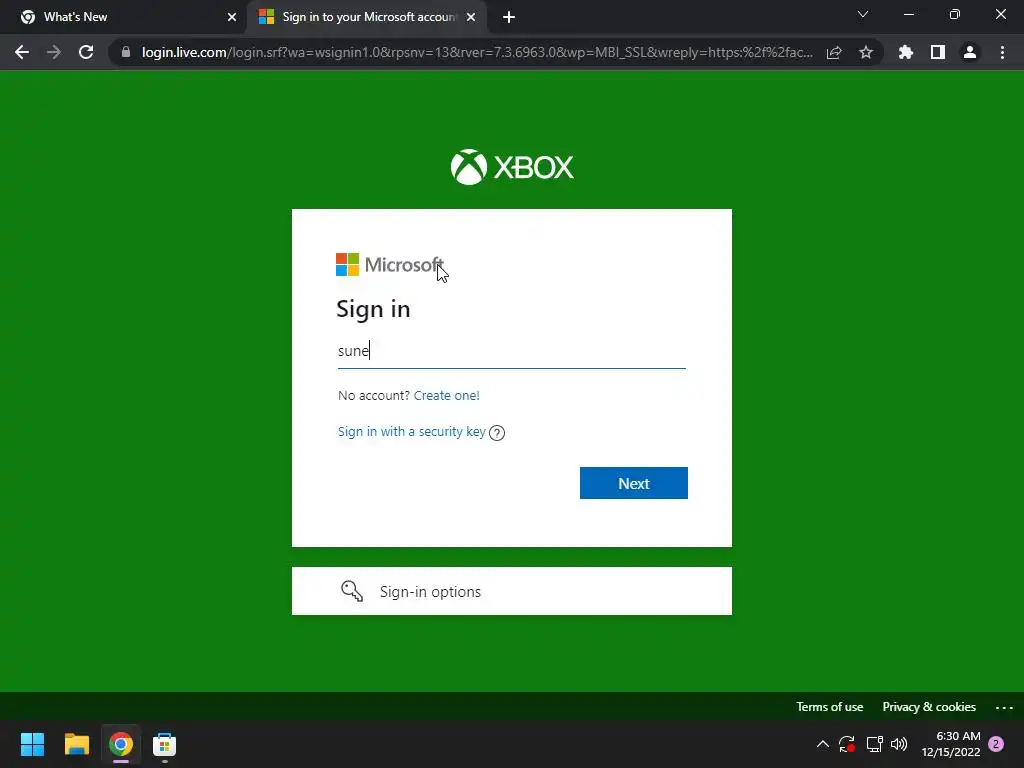Viewport: 1024px width, 768px height.
Task: Click the address bar URL
Action: click(x=477, y=52)
